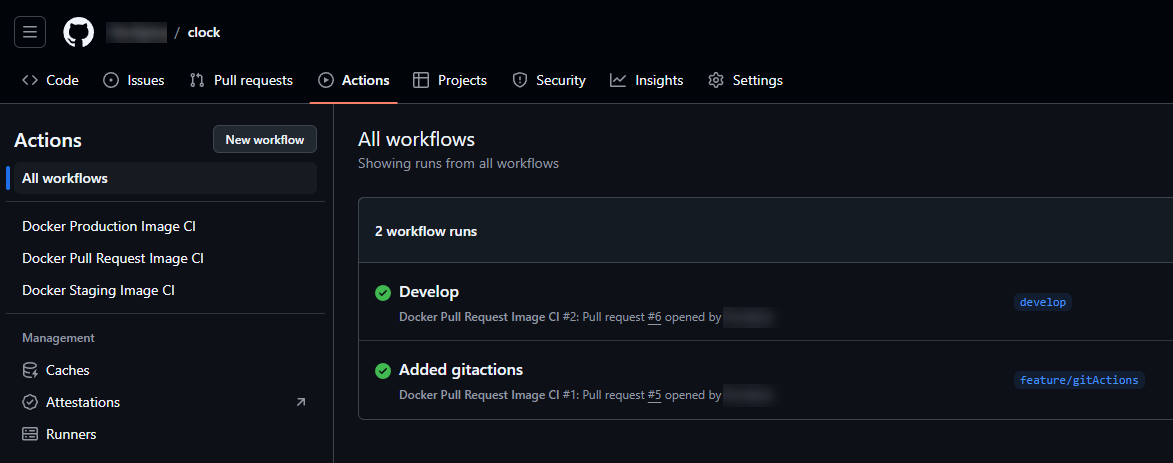1173x463 pixels.
Task: Open Attestations under Management
Action: (165, 402)
